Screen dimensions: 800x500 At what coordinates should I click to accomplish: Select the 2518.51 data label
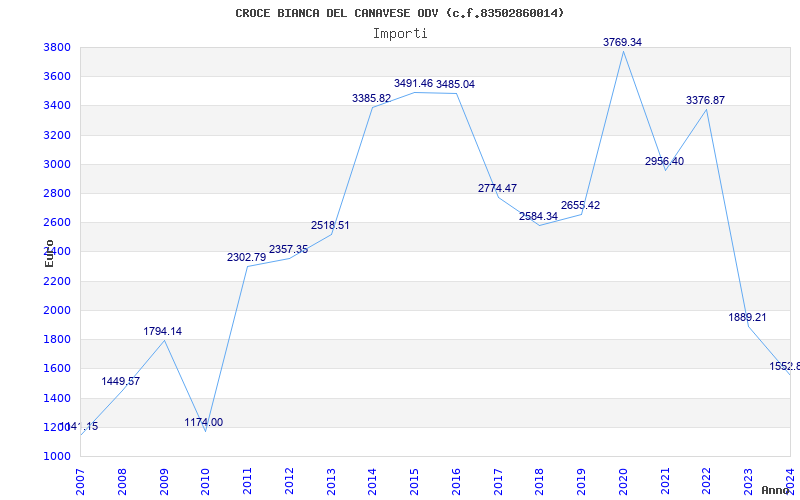tap(330, 226)
